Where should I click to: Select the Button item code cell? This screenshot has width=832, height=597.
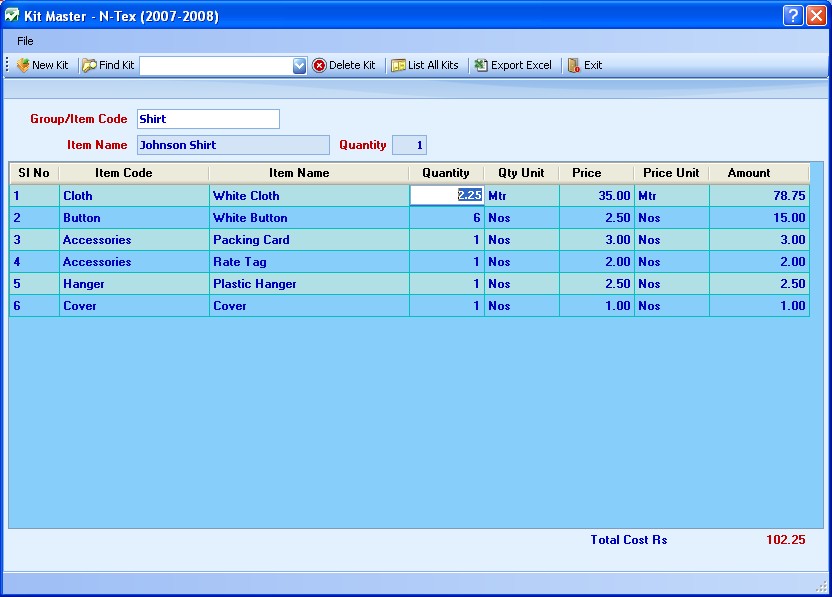[134, 218]
